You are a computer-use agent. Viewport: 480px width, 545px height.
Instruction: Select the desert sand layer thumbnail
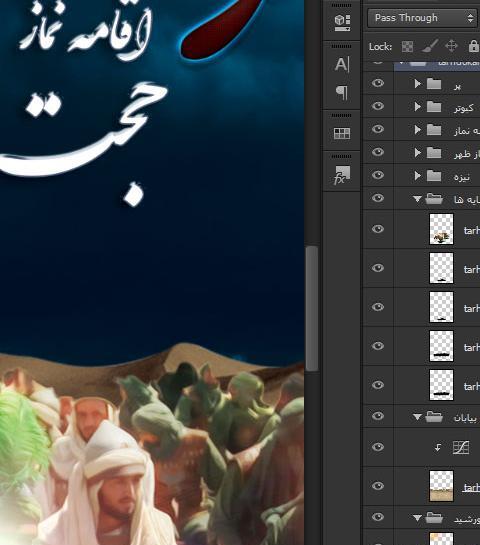click(441, 486)
